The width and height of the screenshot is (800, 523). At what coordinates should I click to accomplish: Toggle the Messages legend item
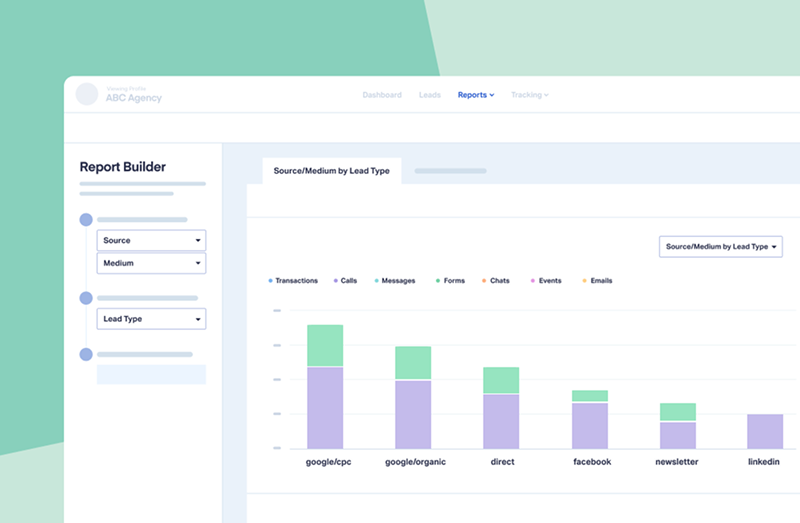pos(395,281)
